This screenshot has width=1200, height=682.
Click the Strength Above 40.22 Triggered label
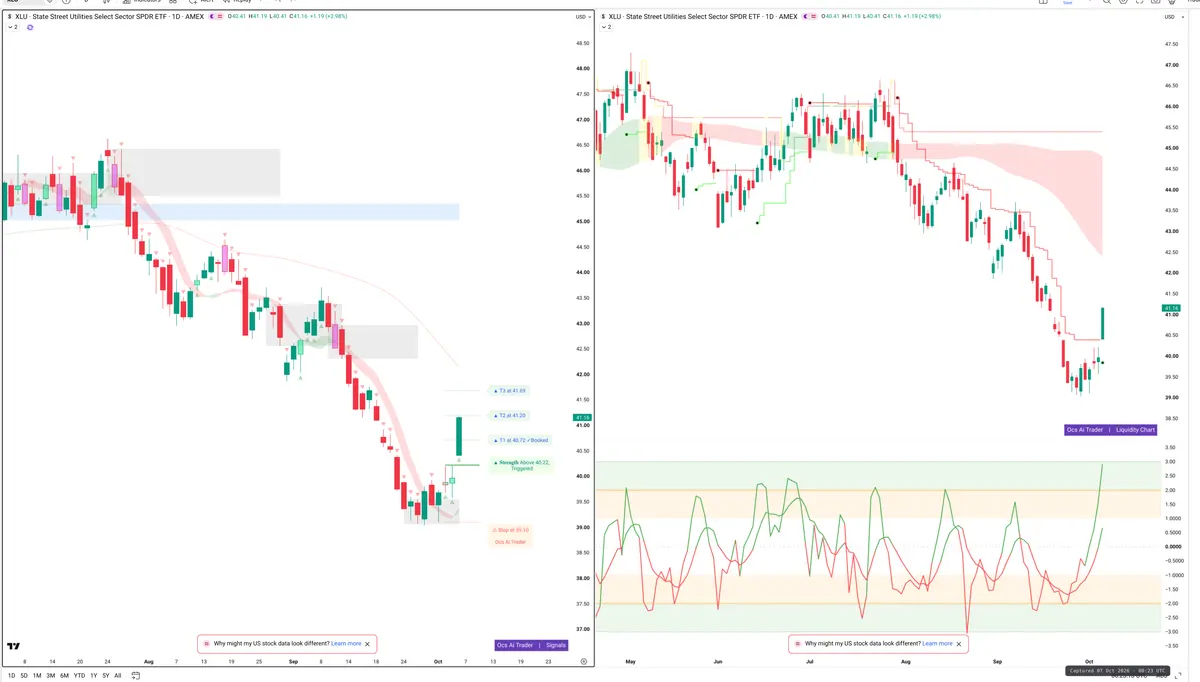[521, 465]
